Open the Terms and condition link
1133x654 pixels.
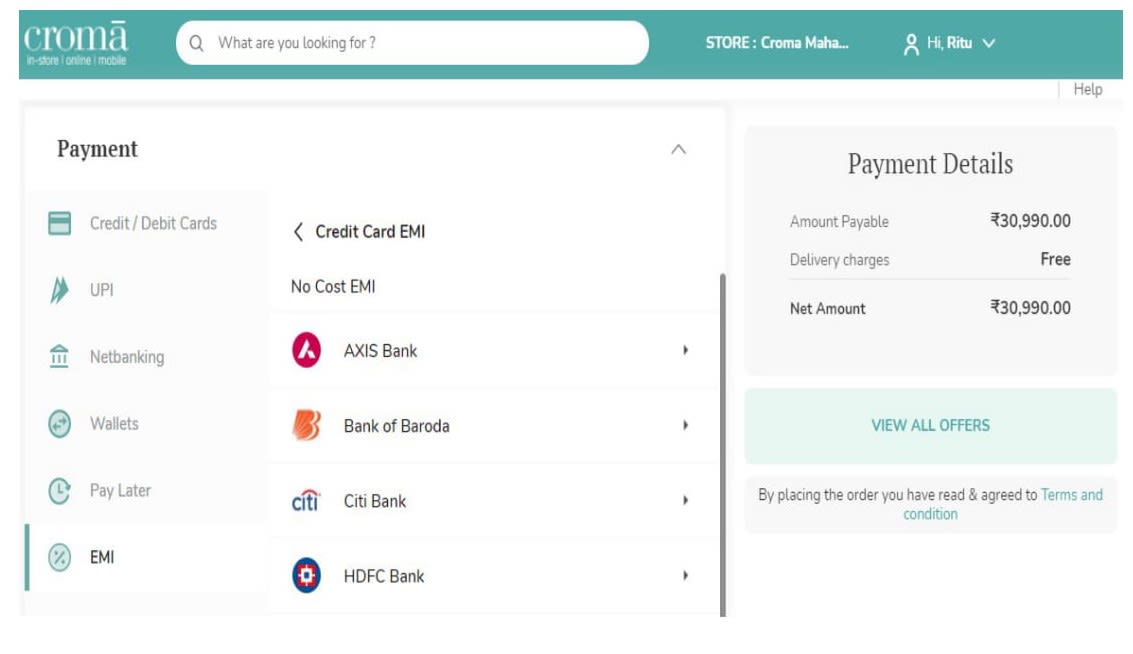coord(1003,504)
